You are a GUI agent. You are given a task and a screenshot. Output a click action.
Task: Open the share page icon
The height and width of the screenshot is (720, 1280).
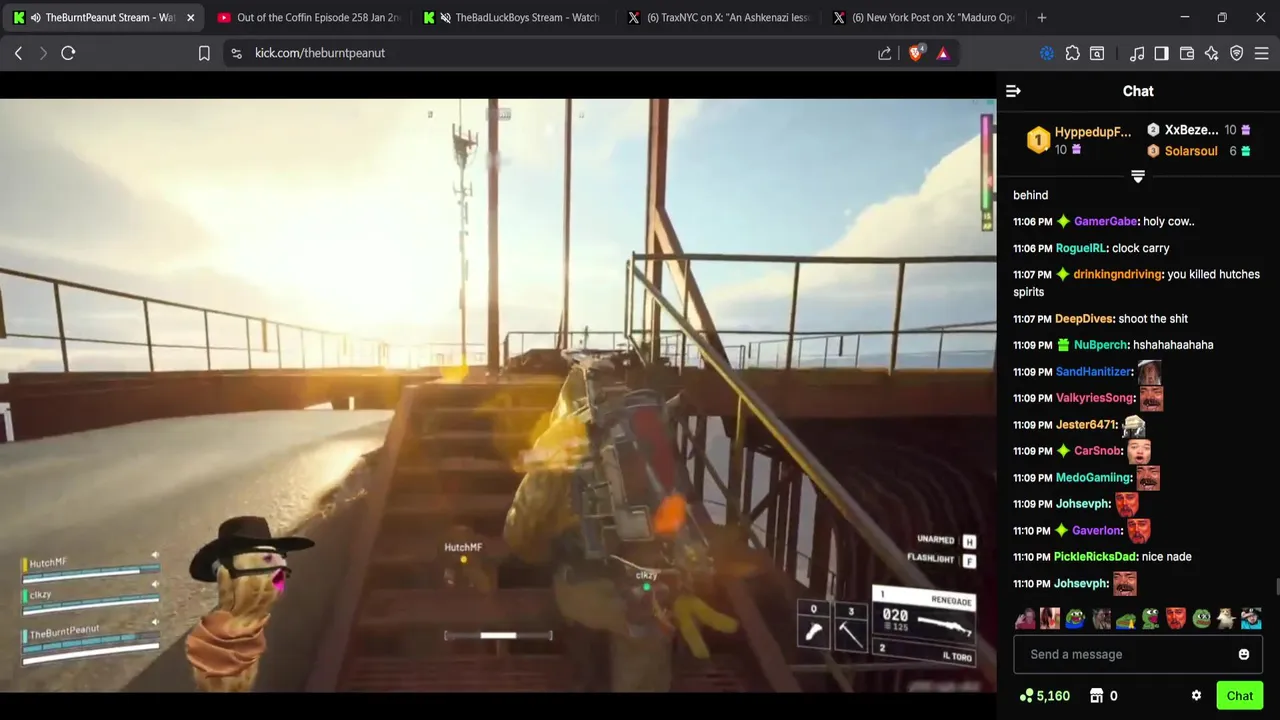pyautogui.click(x=885, y=53)
